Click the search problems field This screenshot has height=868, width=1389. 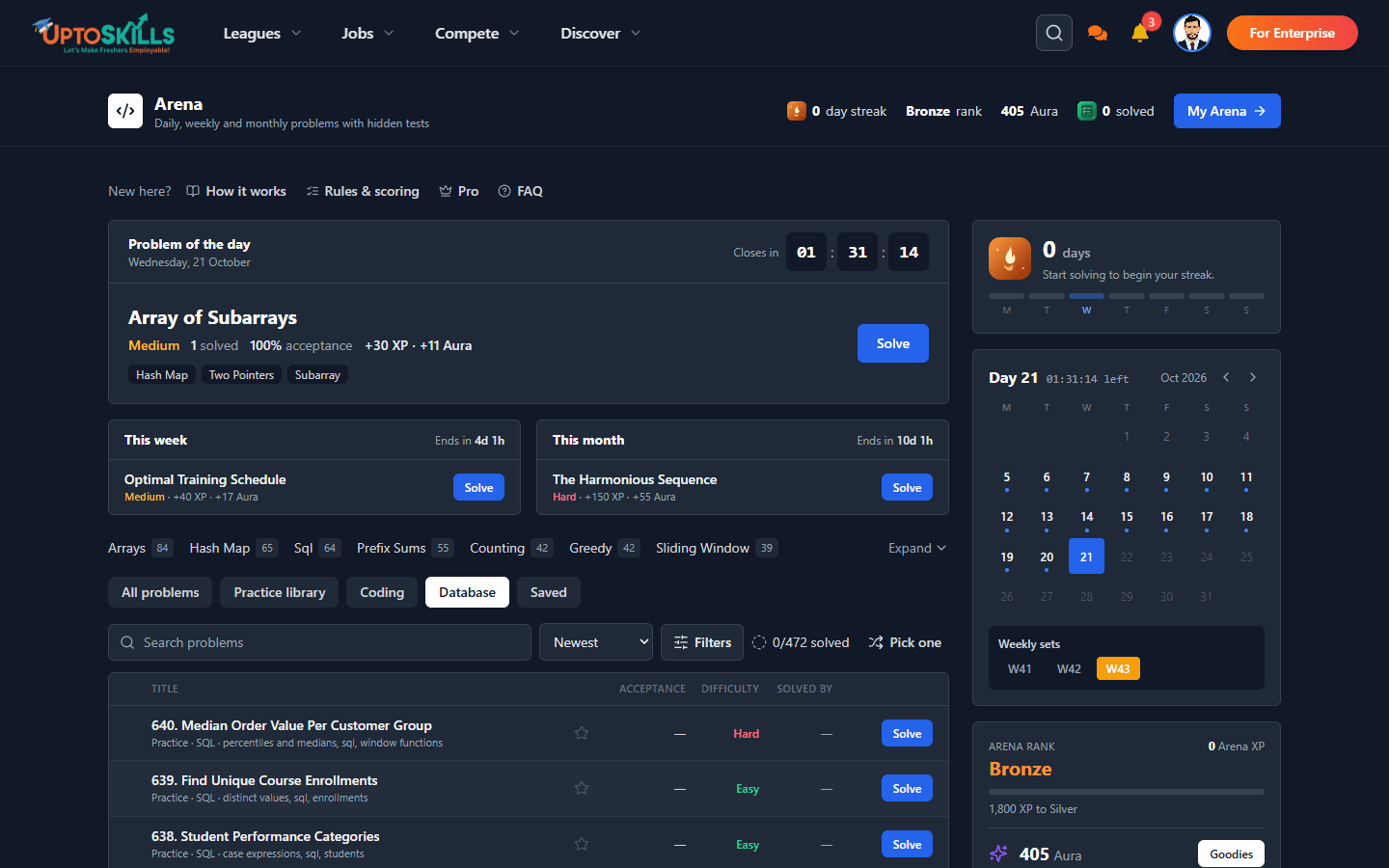click(319, 642)
